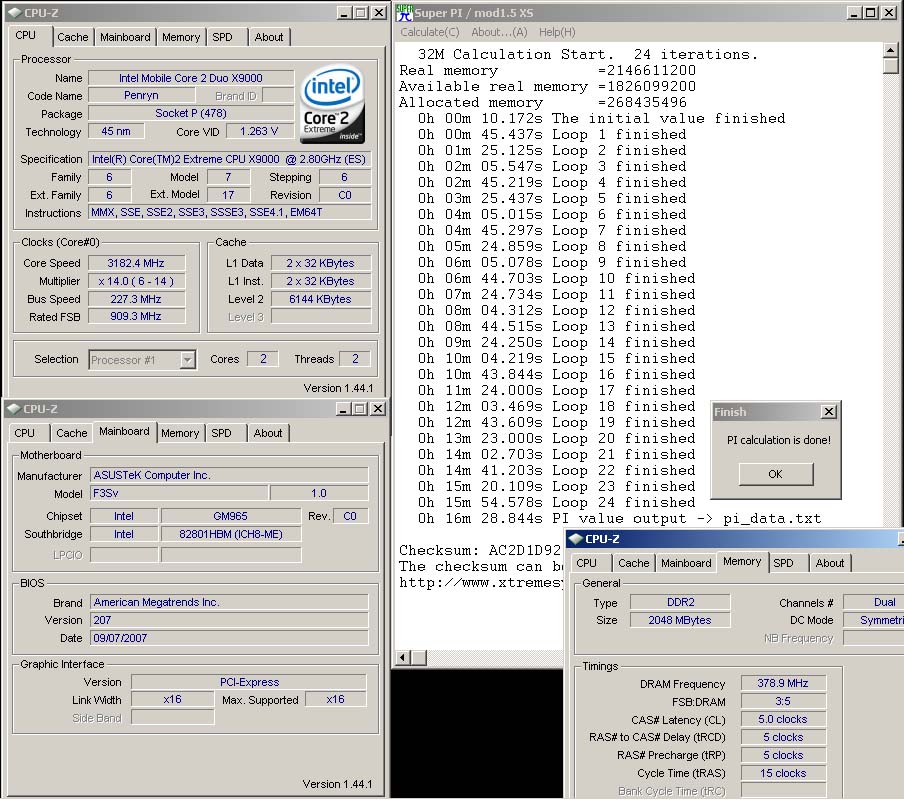Click the Loop 24 finished line
This screenshot has width=904, height=800.
pyautogui.click(x=557, y=503)
